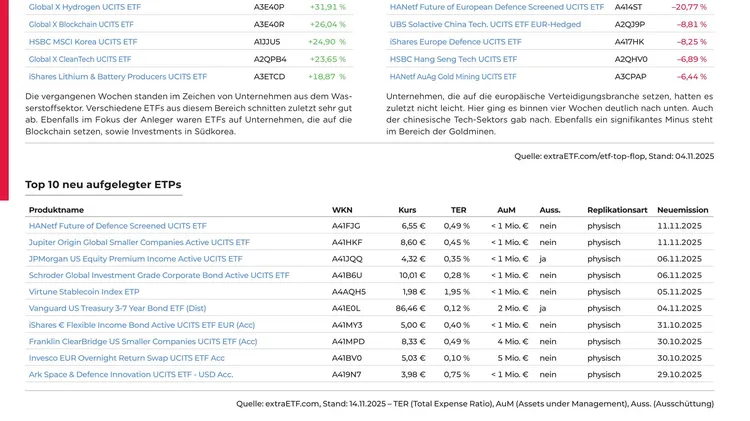Open Jupiter Origin Global Smaller Companies Active ETF
Viewport: 750px width, 421px height.
pos(139,242)
